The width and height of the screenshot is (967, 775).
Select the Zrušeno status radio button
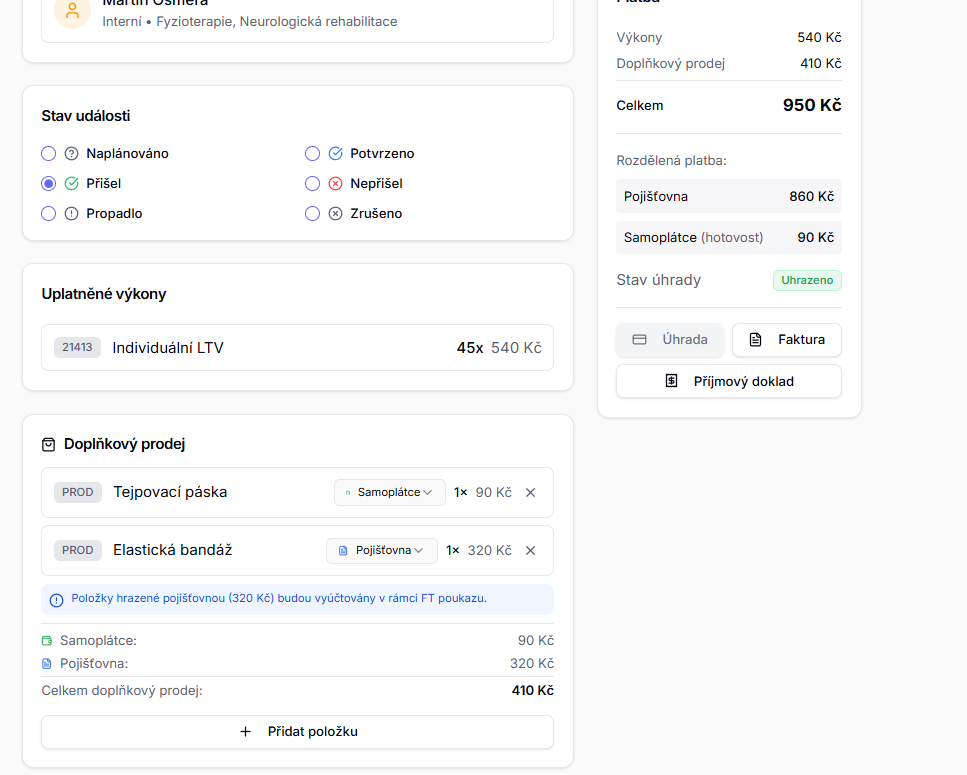click(312, 213)
